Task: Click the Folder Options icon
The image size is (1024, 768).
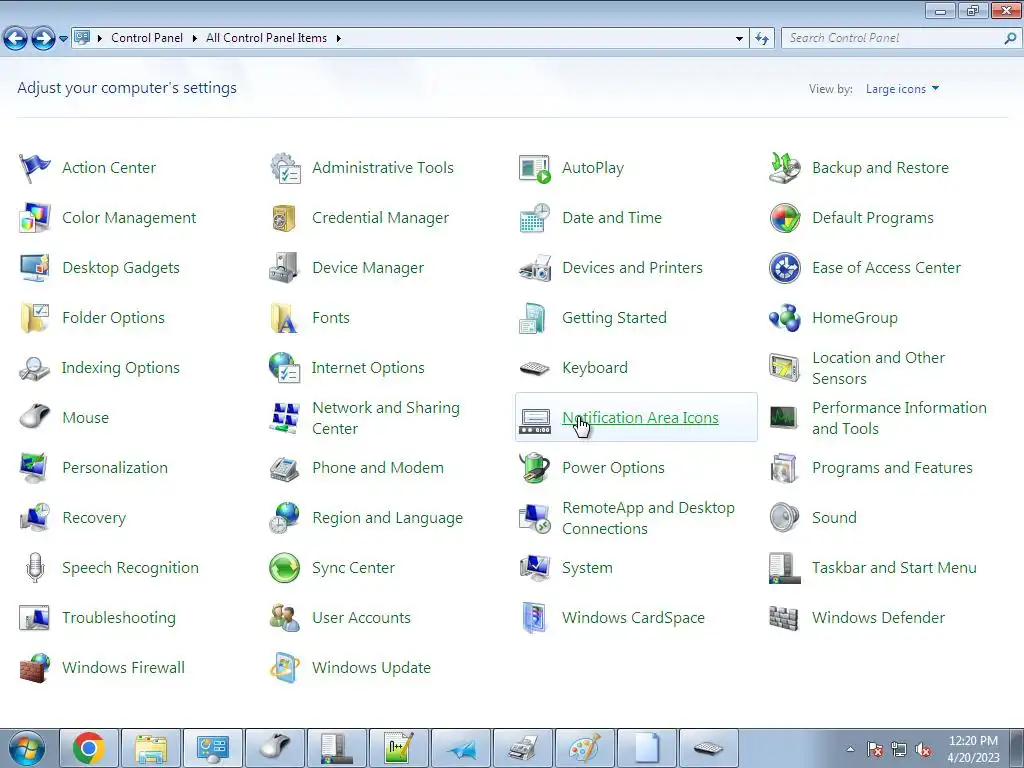Action: [35, 318]
